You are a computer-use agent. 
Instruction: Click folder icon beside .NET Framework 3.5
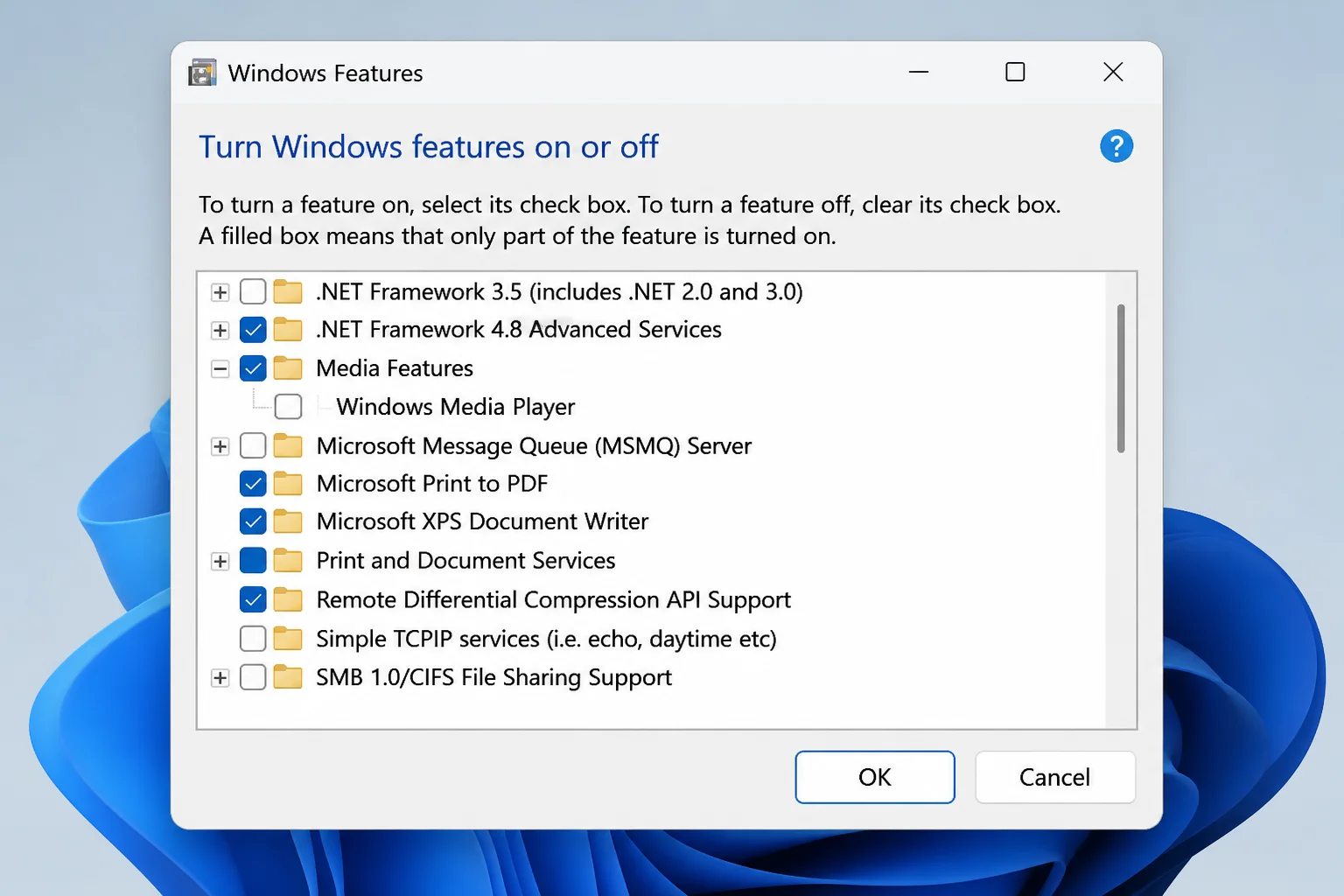pos(288,291)
